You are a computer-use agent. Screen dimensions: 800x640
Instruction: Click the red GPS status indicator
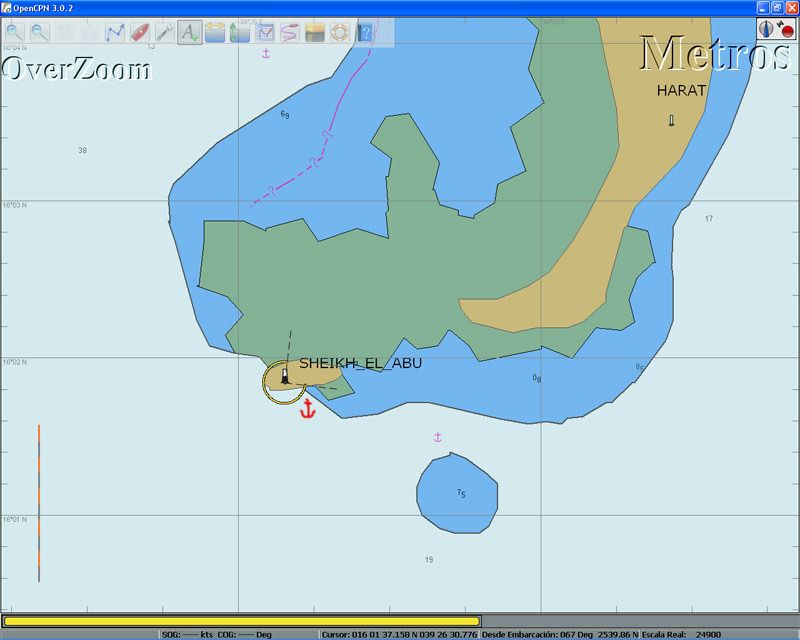click(x=785, y=30)
